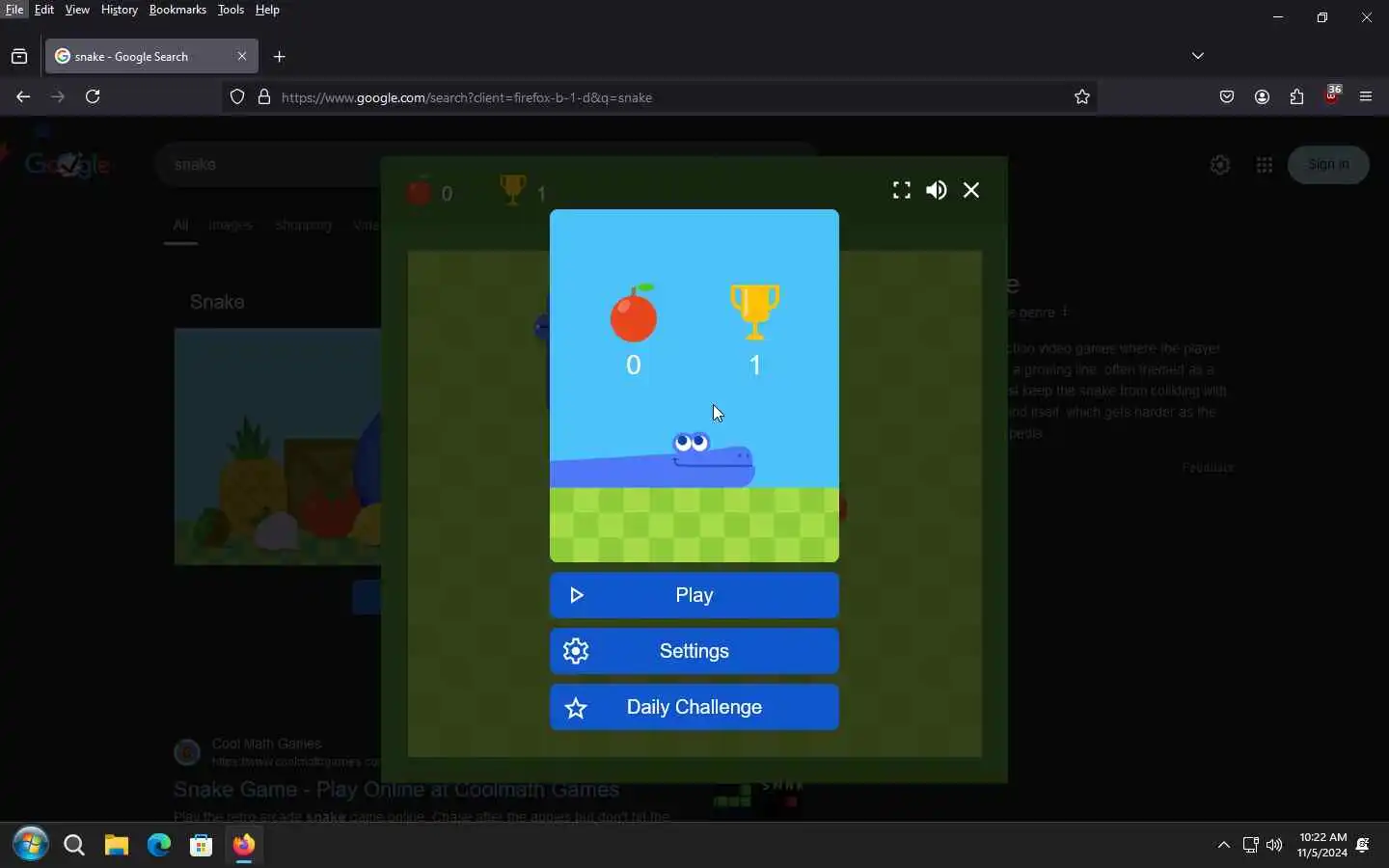Save page to Pocket
The image size is (1389, 868).
[1227, 96]
